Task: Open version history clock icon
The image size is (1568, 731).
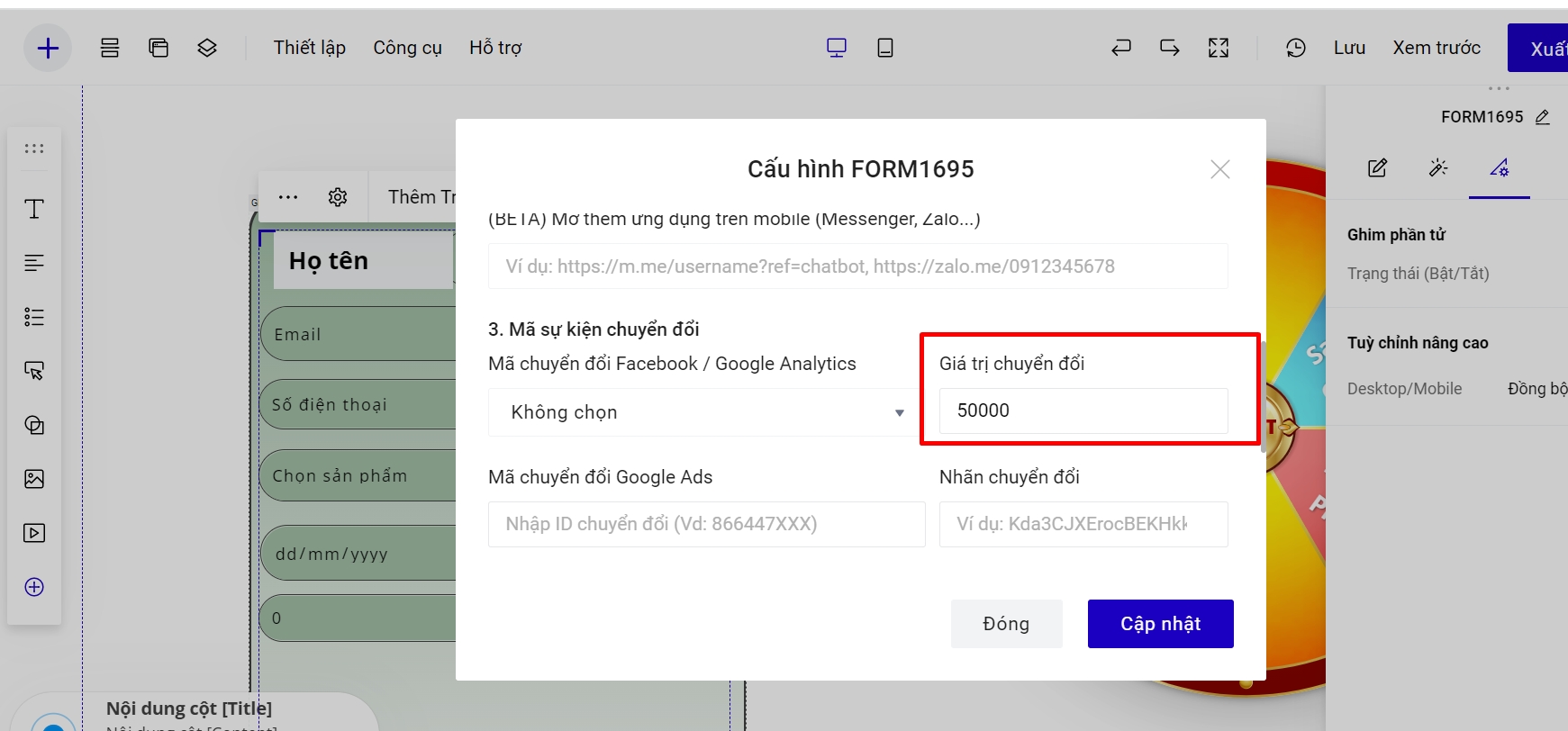Action: pos(1295,48)
